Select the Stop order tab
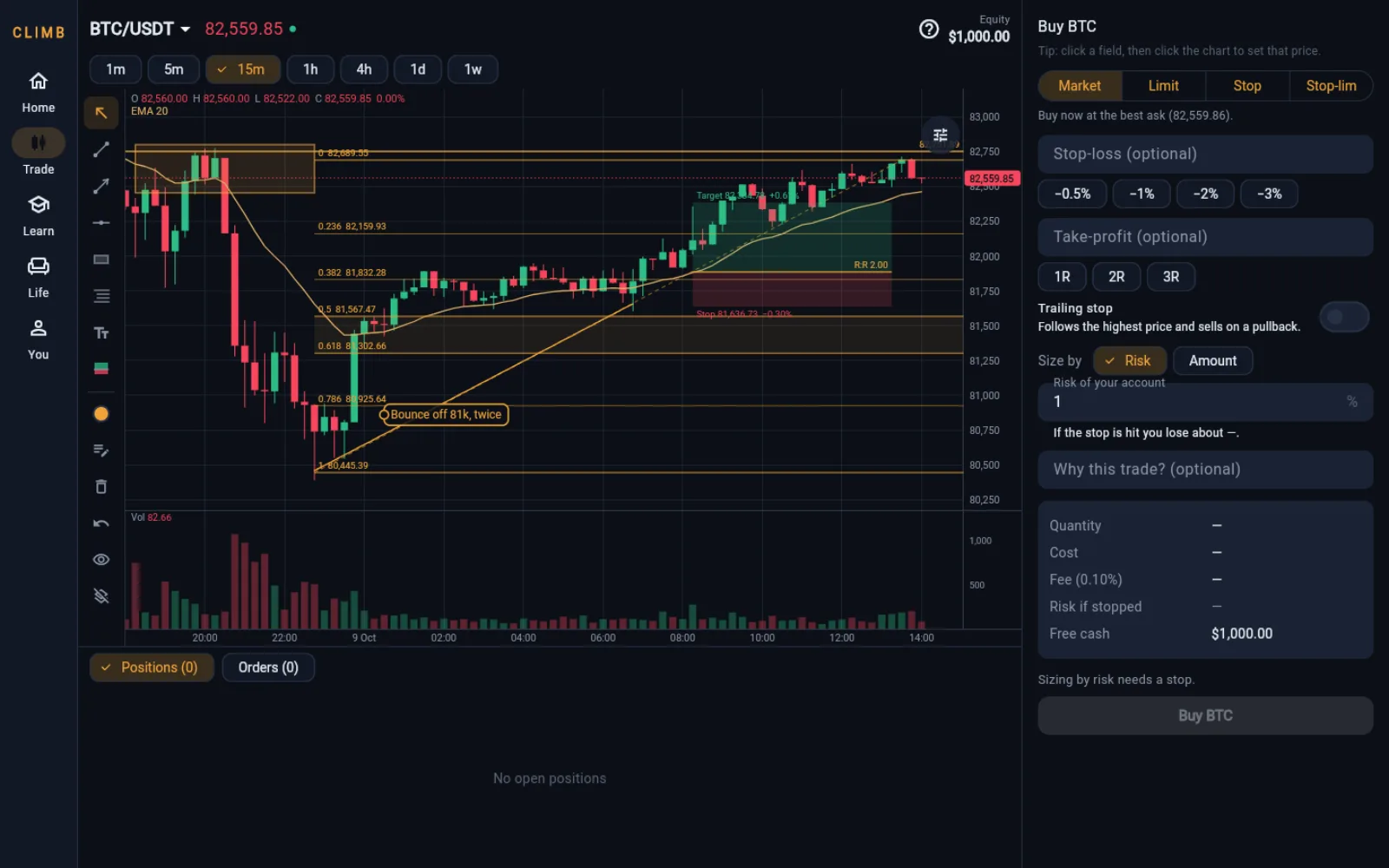1389x868 pixels. pos(1247,86)
